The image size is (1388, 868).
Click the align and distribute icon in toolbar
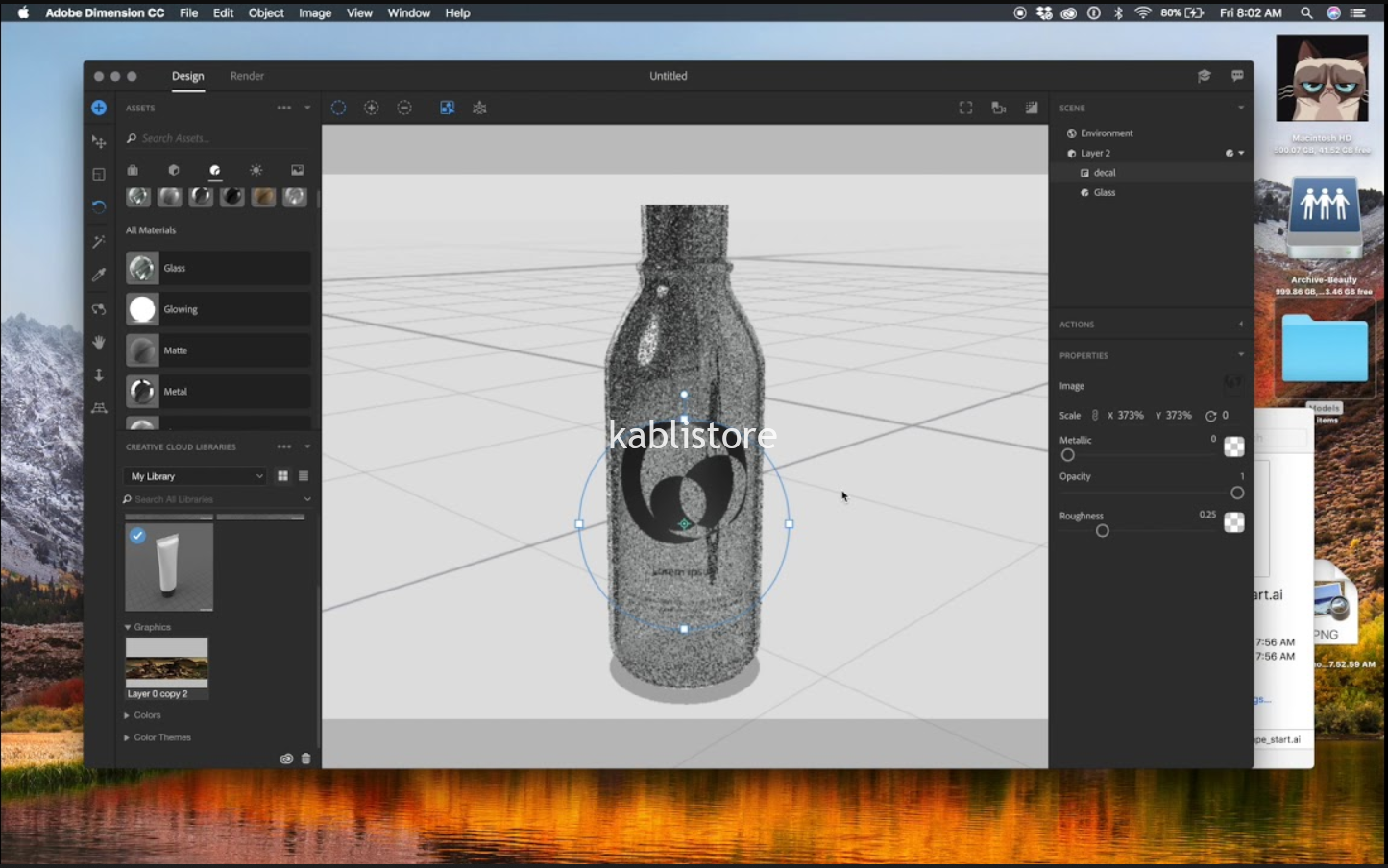(480, 108)
